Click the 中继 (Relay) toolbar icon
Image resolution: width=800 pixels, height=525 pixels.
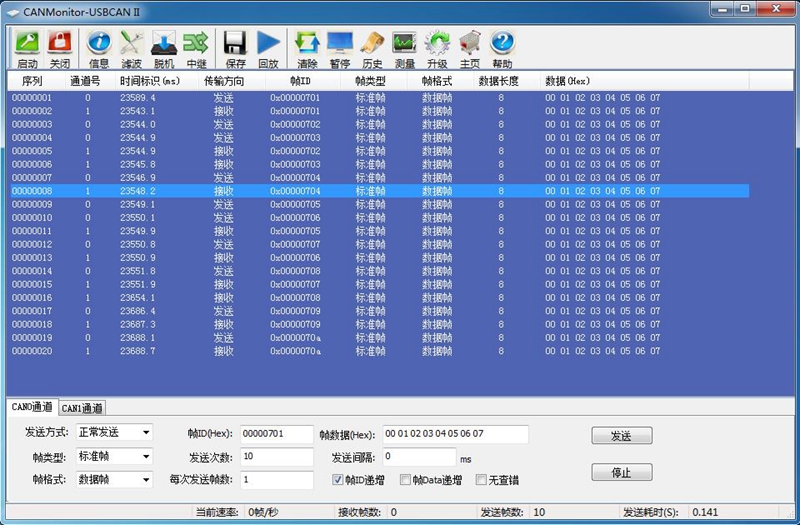point(196,44)
